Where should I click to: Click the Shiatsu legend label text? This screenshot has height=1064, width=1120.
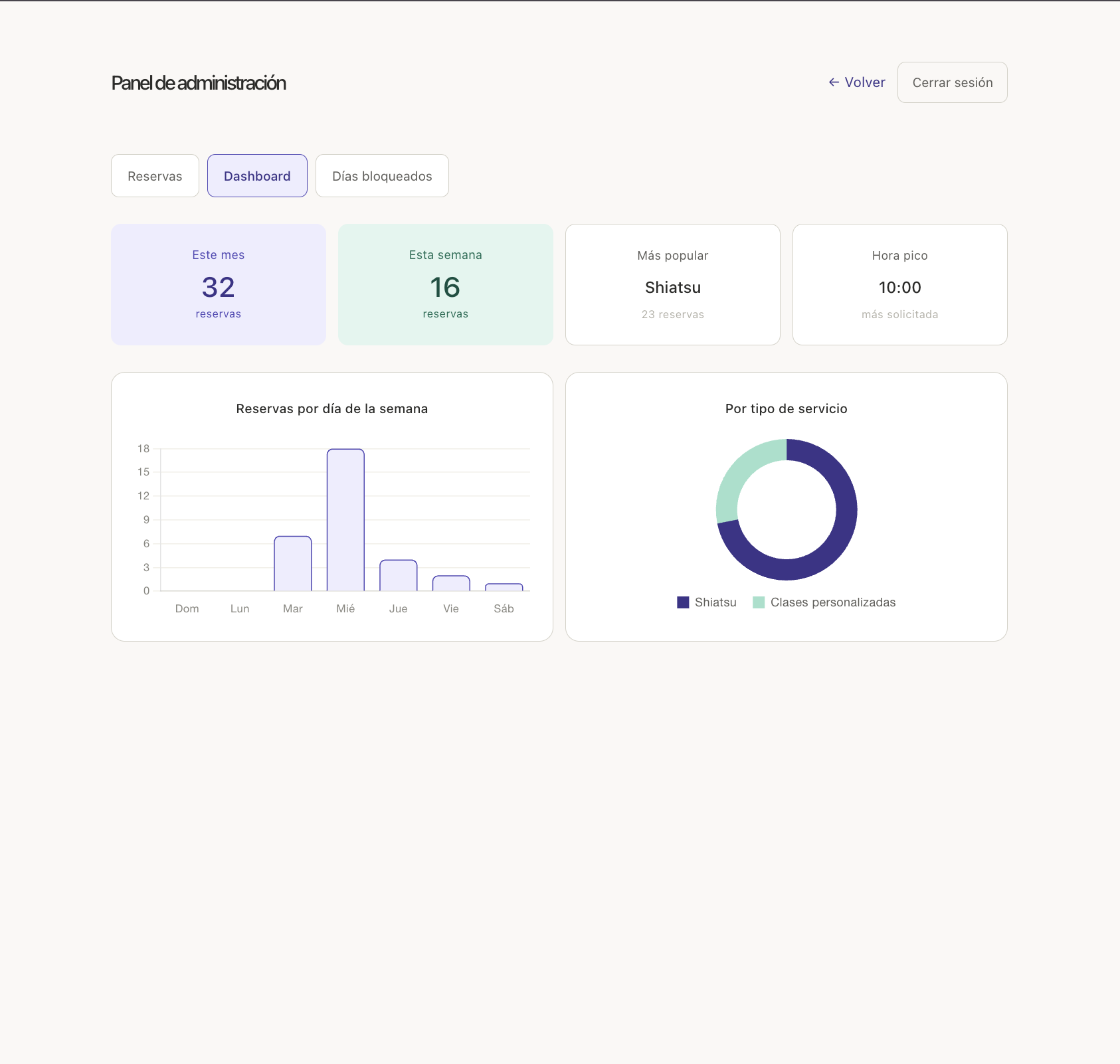click(715, 602)
